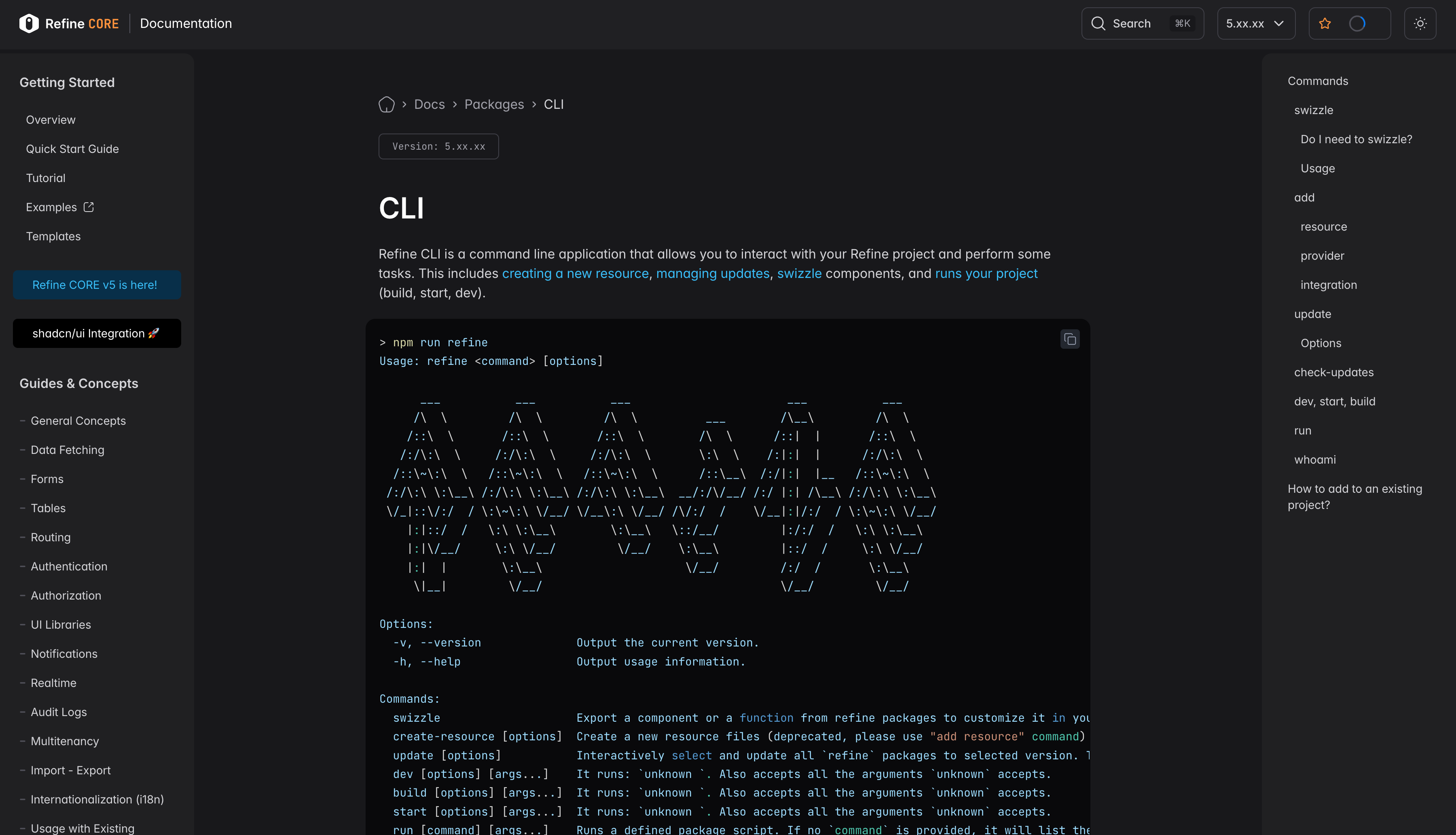Viewport: 1456px width, 835px height.
Task: Expand the Notifications sidebar section
Action: coord(64,654)
